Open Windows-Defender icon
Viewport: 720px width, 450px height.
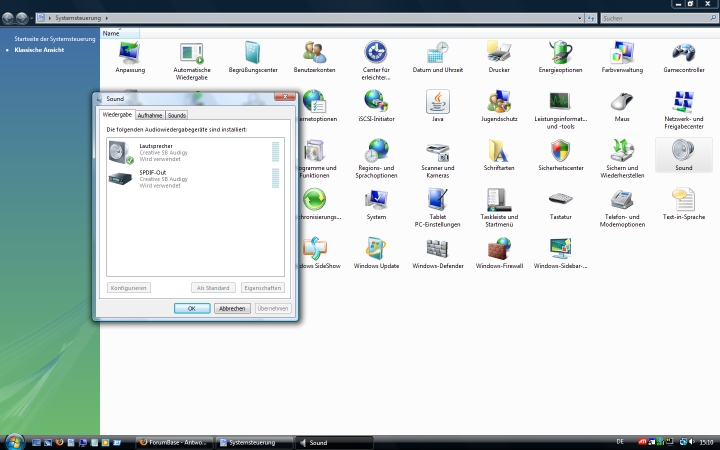(x=438, y=253)
